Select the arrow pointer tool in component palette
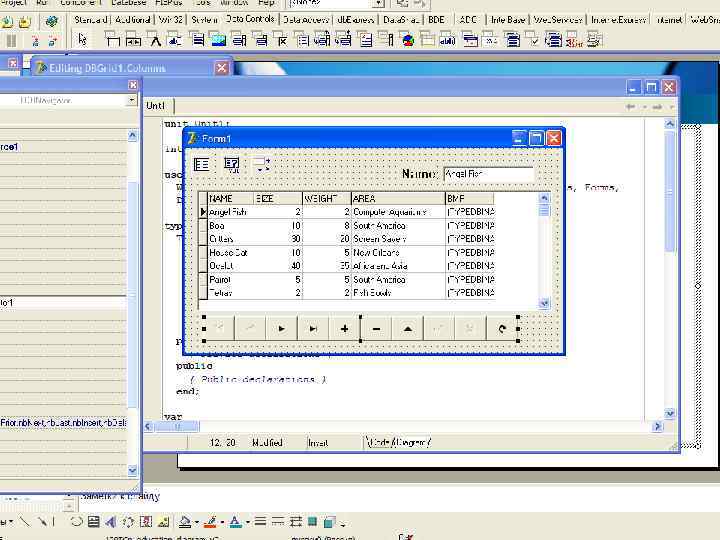This screenshot has width=720, height=540. click(x=82, y=39)
